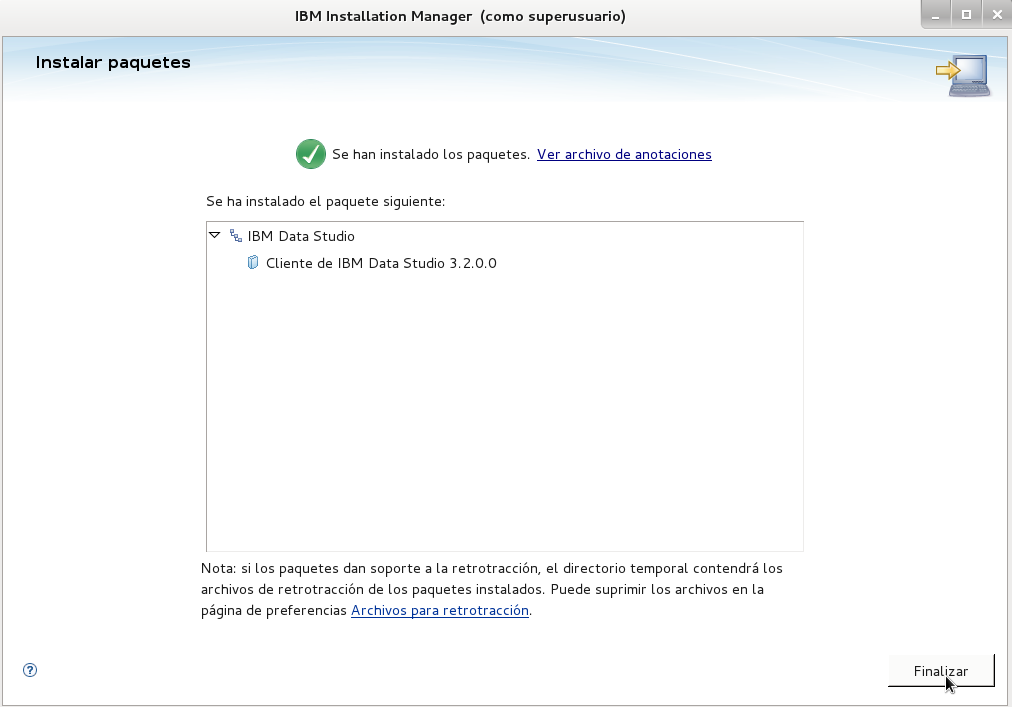Click the green success checkmark icon

coord(310,154)
